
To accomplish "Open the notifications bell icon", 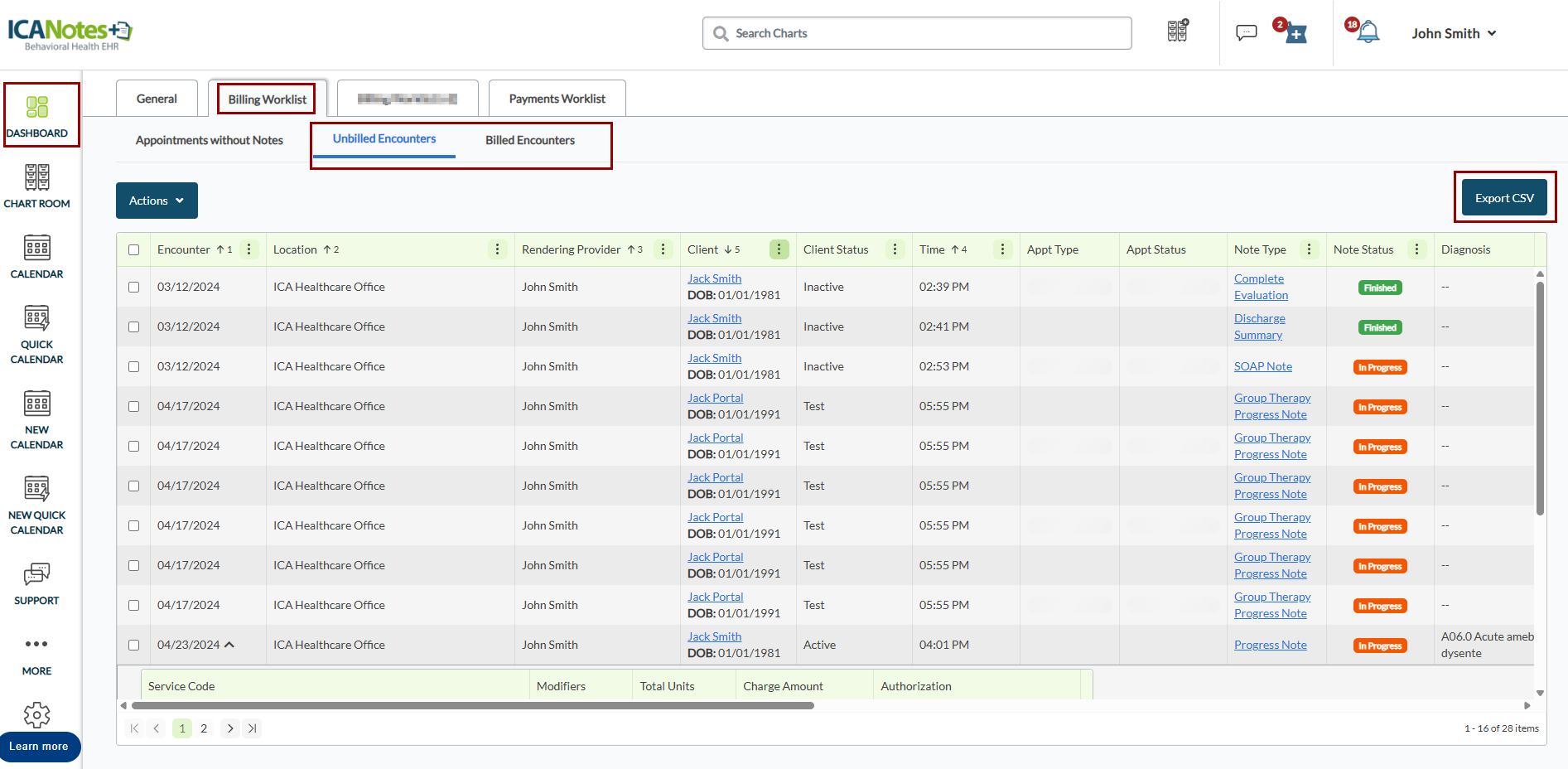I will pyautogui.click(x=1368, y=33).
